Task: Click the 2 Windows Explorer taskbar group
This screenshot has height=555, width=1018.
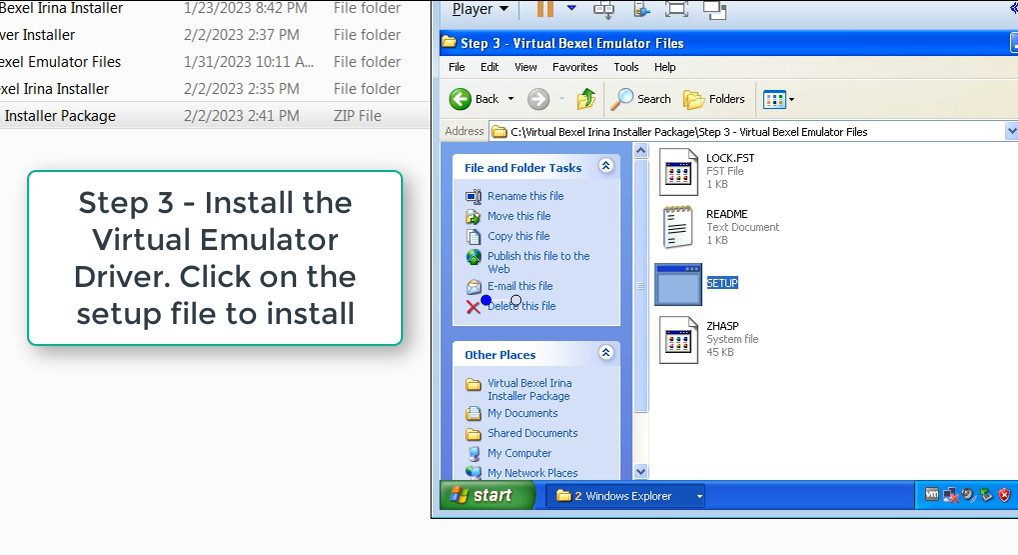Action: coord(627,496)
